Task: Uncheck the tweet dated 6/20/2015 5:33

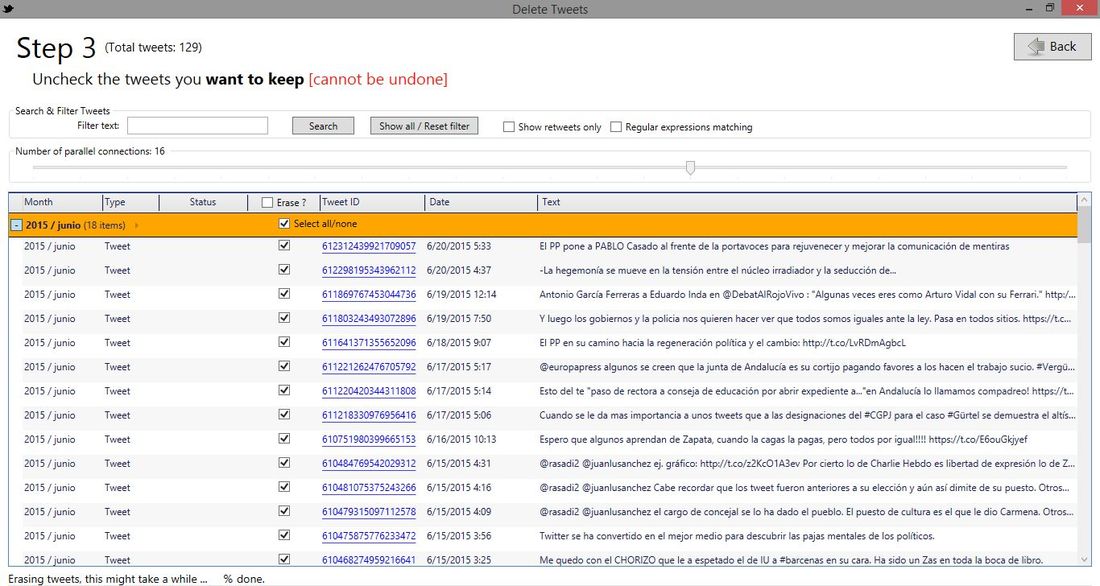Action: tap(284, 246)
